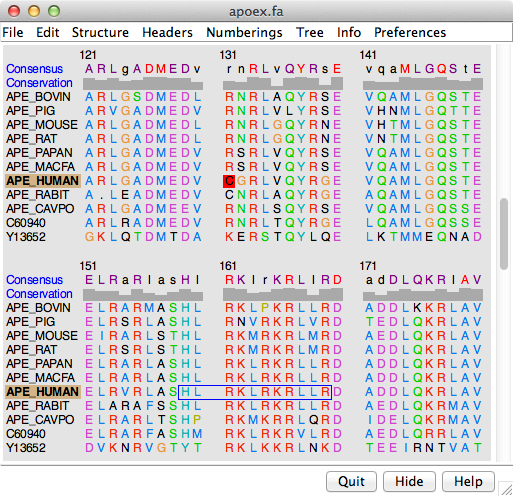513x496 pixels.
Task: Open the Numberings menu
Action: coord(244,32)
